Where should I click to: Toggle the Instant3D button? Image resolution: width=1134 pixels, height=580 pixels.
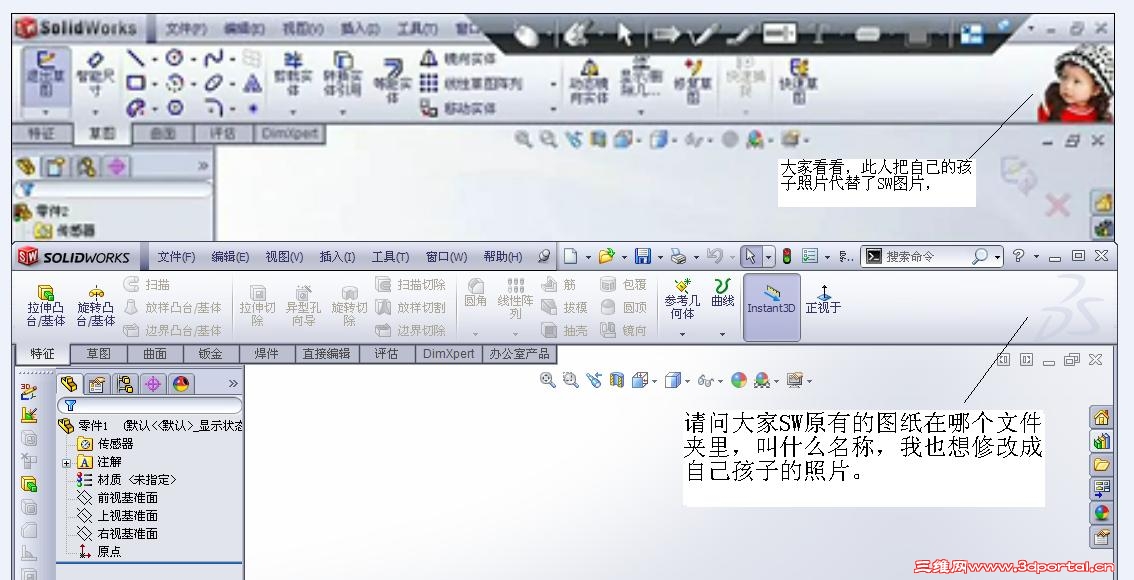pyautogui.click(x=772, y=307)
